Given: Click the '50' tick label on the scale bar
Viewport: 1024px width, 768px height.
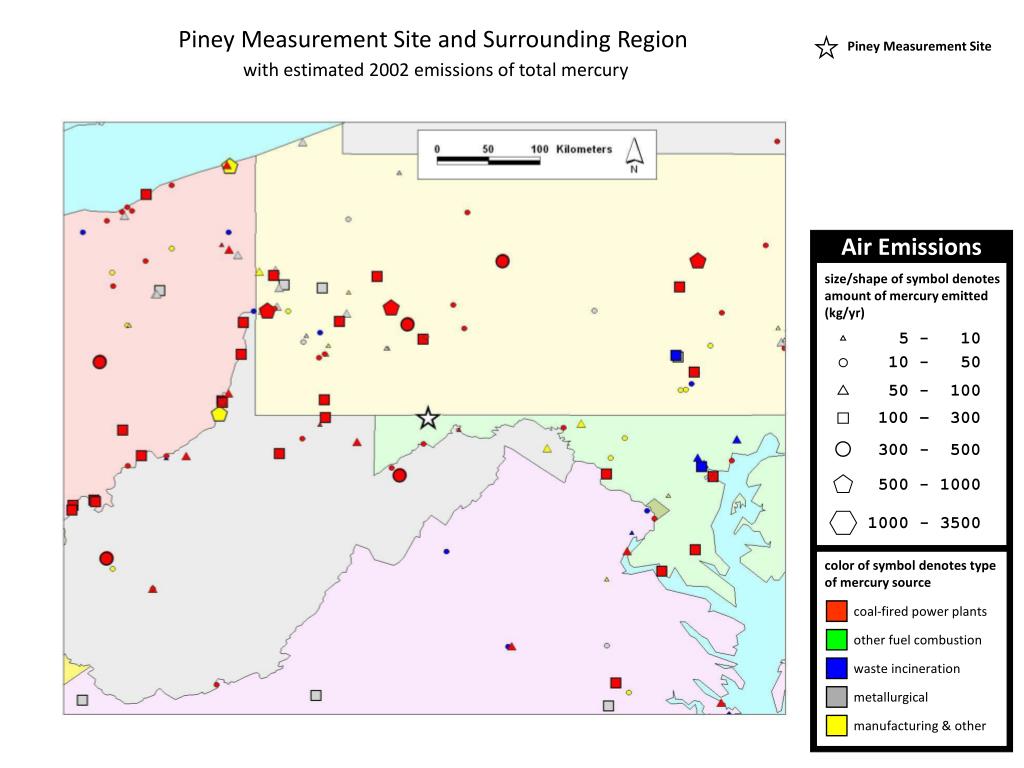Looking at the screenshot, I should [x=488, y=149].
